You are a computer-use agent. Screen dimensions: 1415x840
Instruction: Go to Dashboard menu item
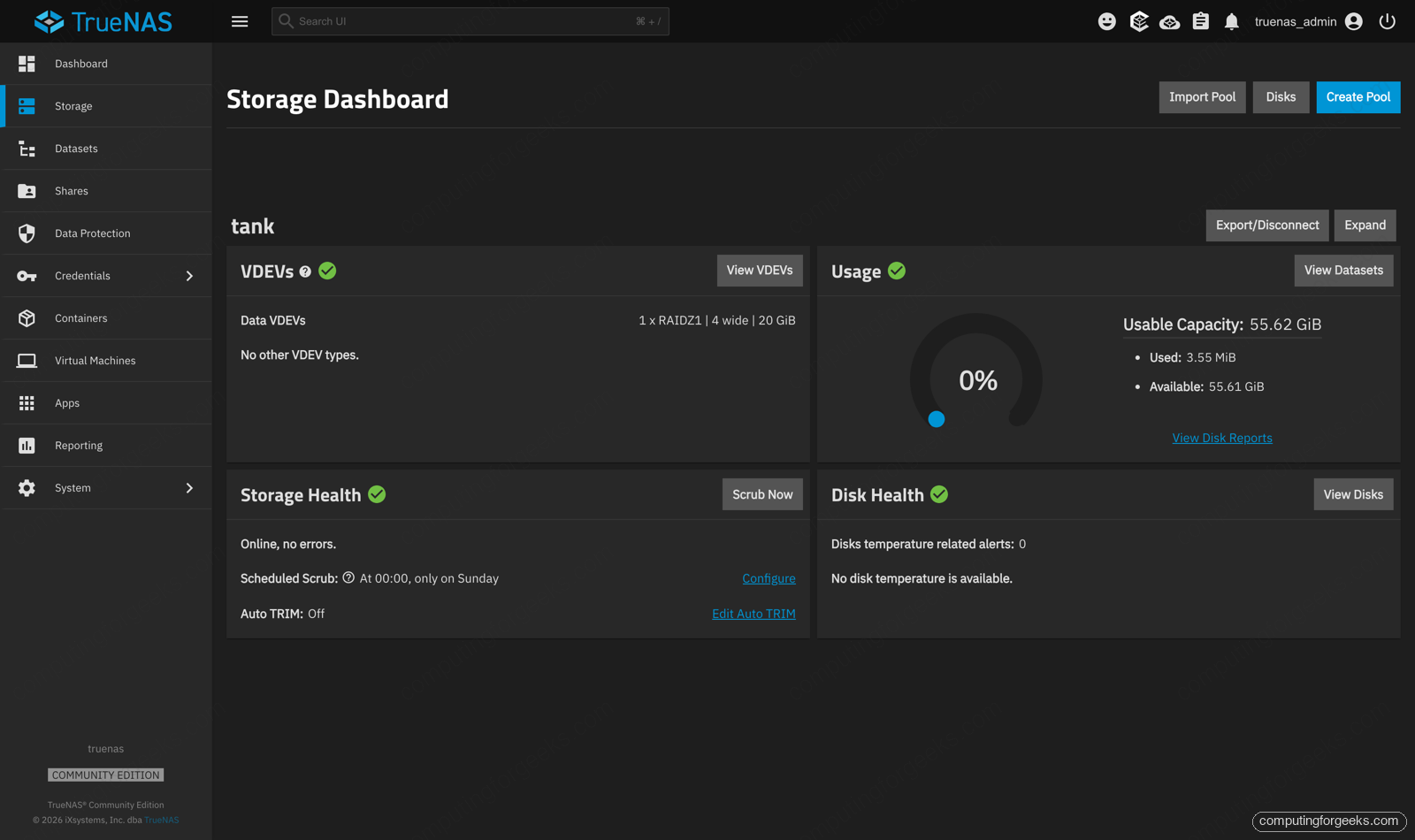(x=106, y=64)
